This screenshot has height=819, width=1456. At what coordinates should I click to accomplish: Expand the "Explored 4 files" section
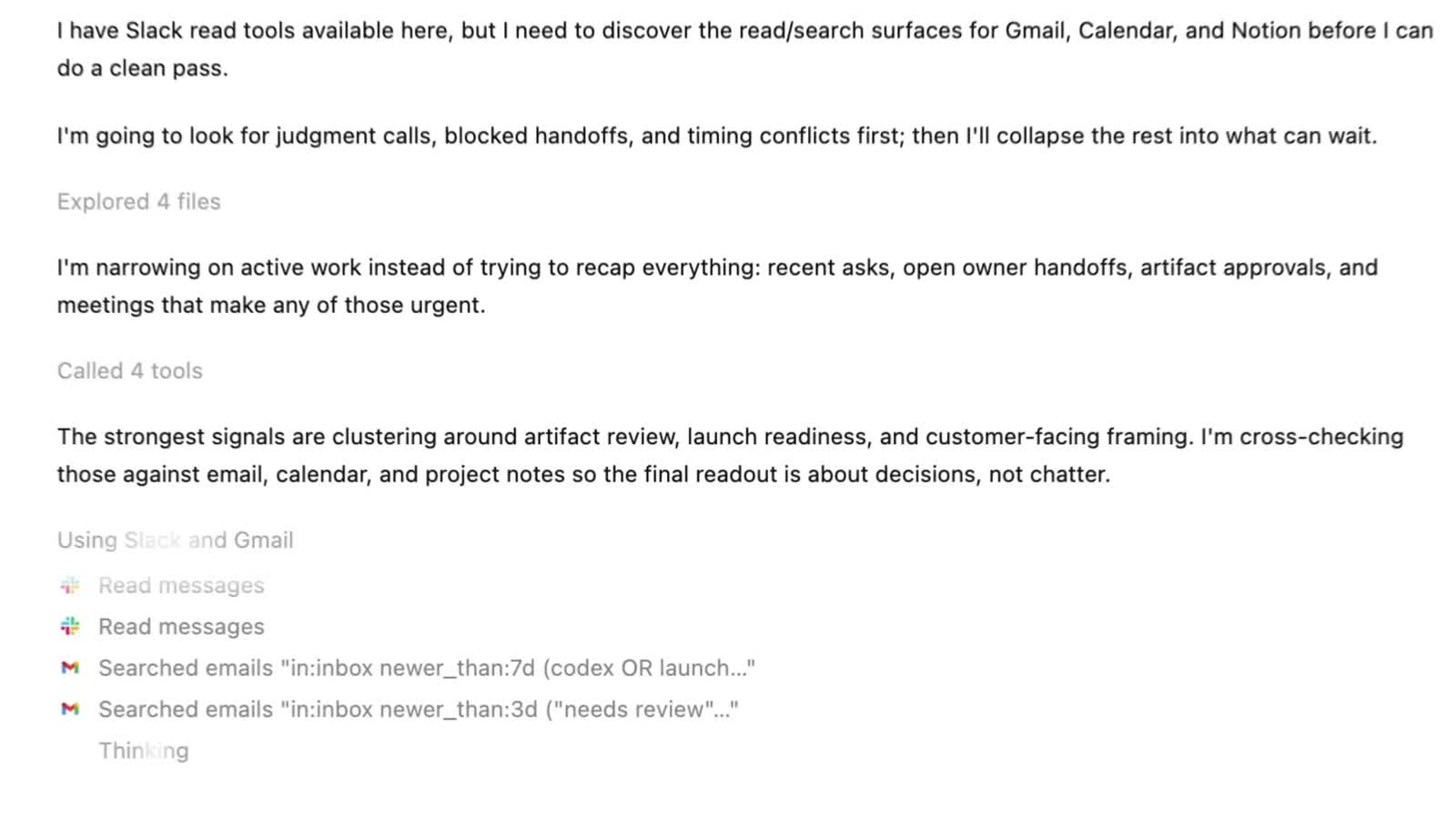[139, 201]
